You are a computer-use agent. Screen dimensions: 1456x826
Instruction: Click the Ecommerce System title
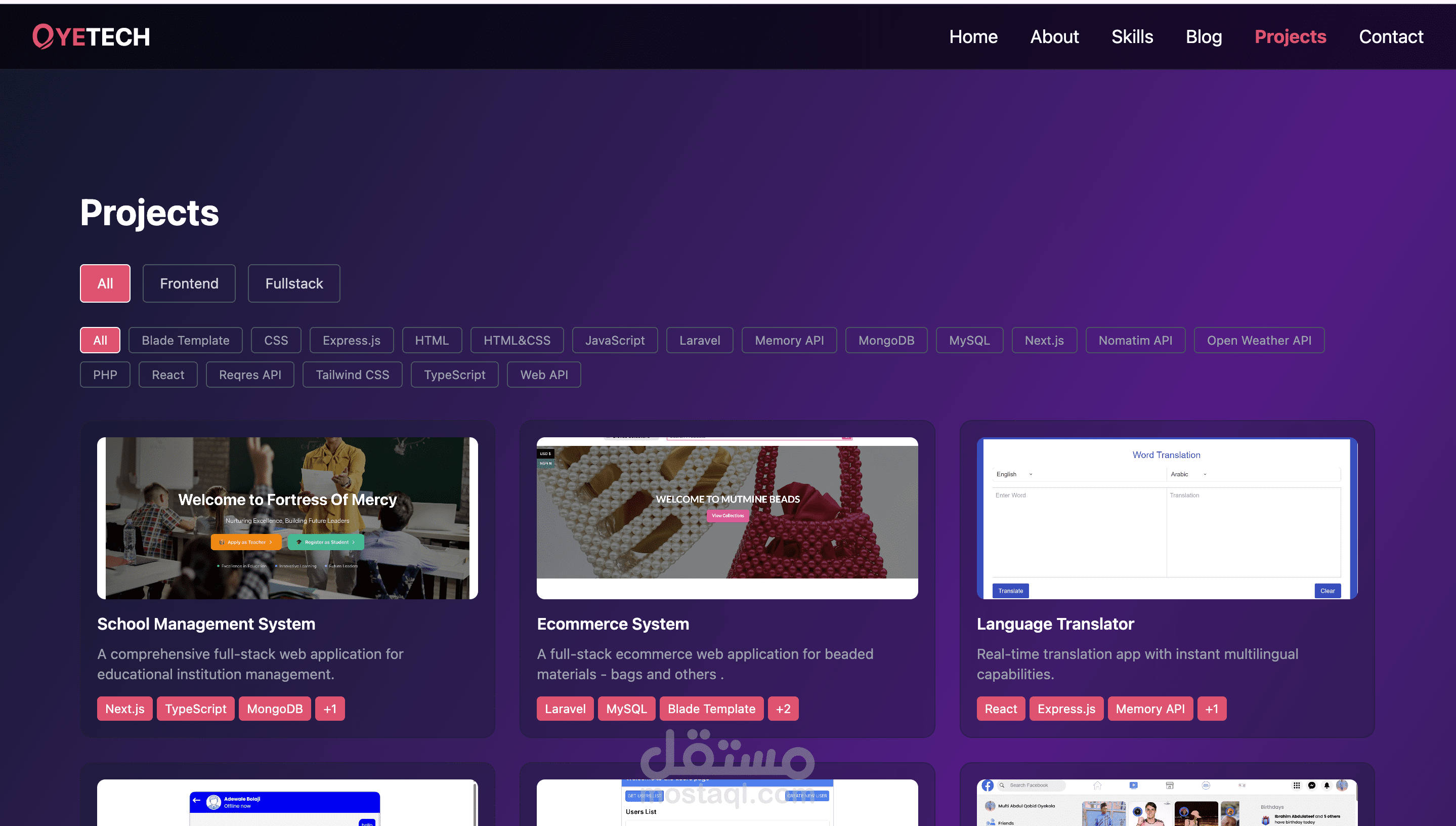(x=613, y=624)
